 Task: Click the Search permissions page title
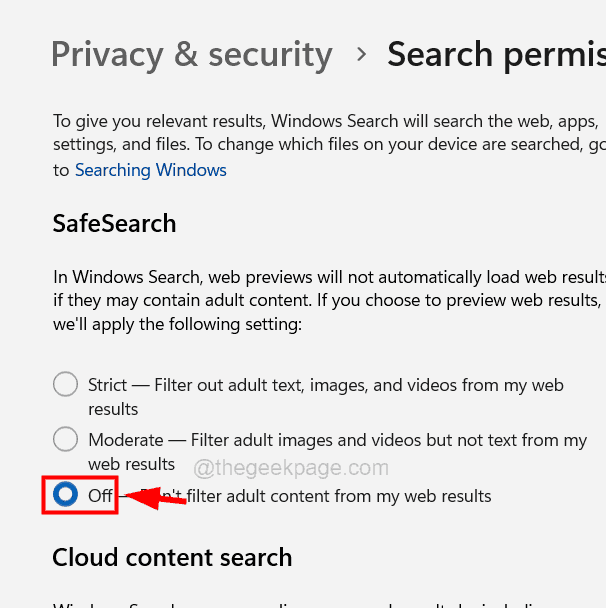point(495,54)
